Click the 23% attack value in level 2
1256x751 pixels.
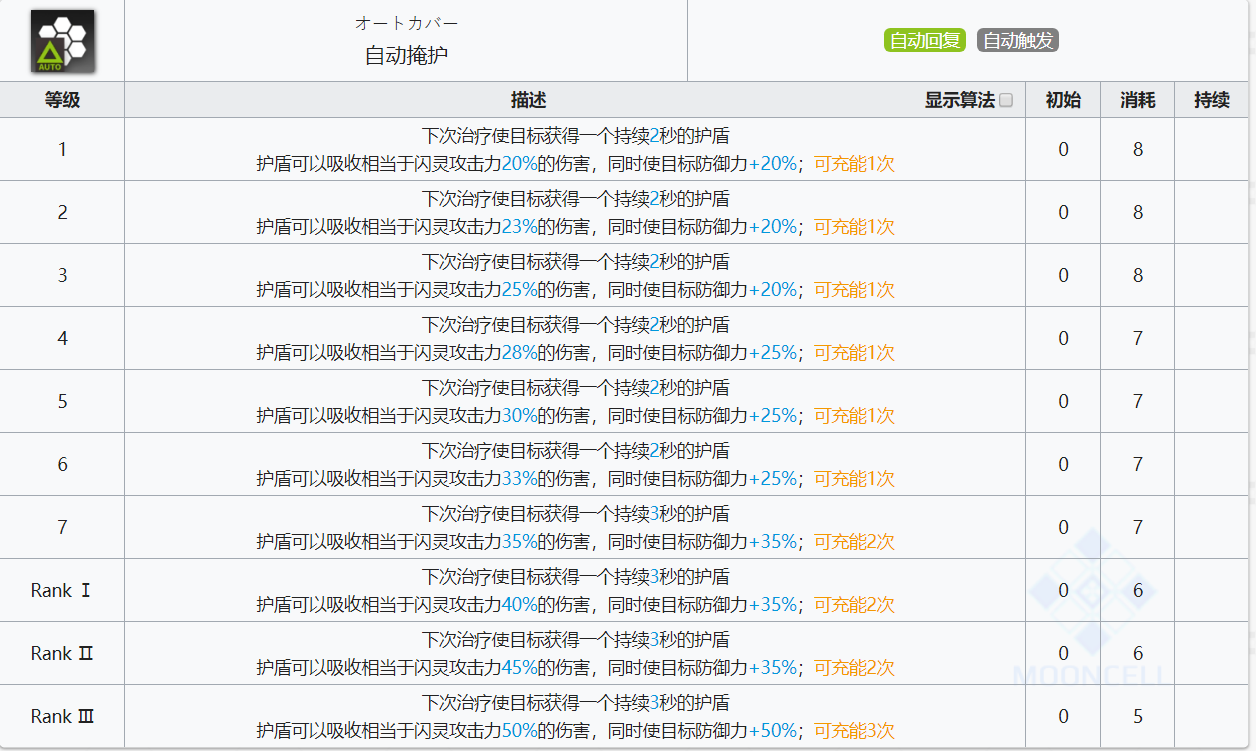(519, 227)
